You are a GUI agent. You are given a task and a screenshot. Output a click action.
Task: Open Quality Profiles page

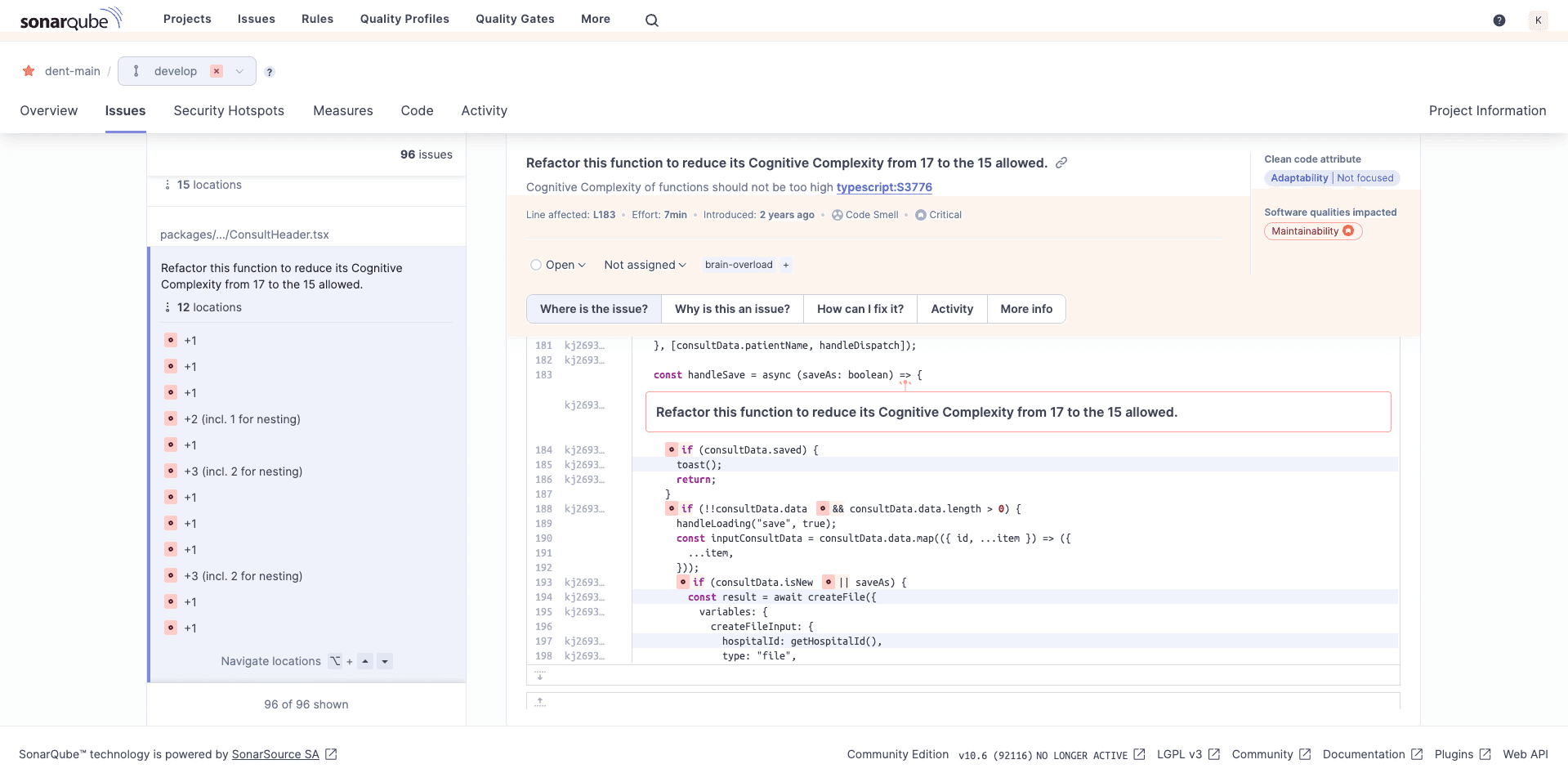(x=404, y=19)
